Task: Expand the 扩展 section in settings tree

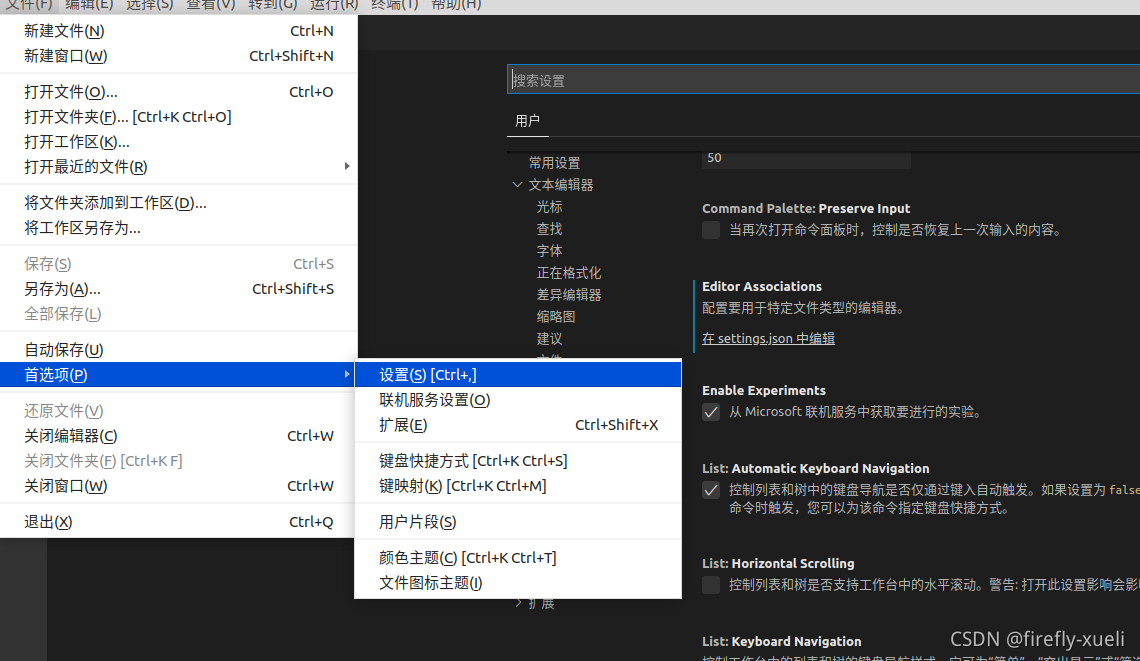Action: (519, 602)
